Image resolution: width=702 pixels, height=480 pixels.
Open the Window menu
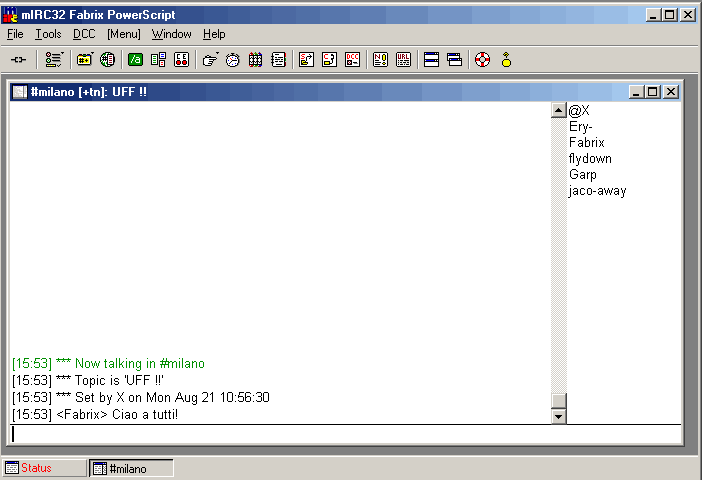click(x=171, y=34)
